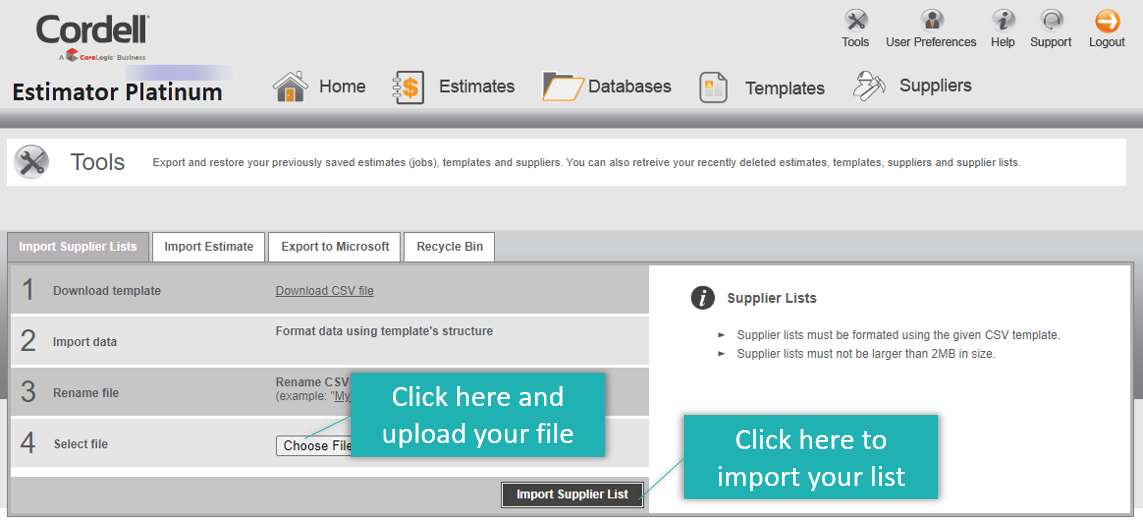1143x520 pixels.
Task: Open the Templates navigation item
Action: coord(785,88)
